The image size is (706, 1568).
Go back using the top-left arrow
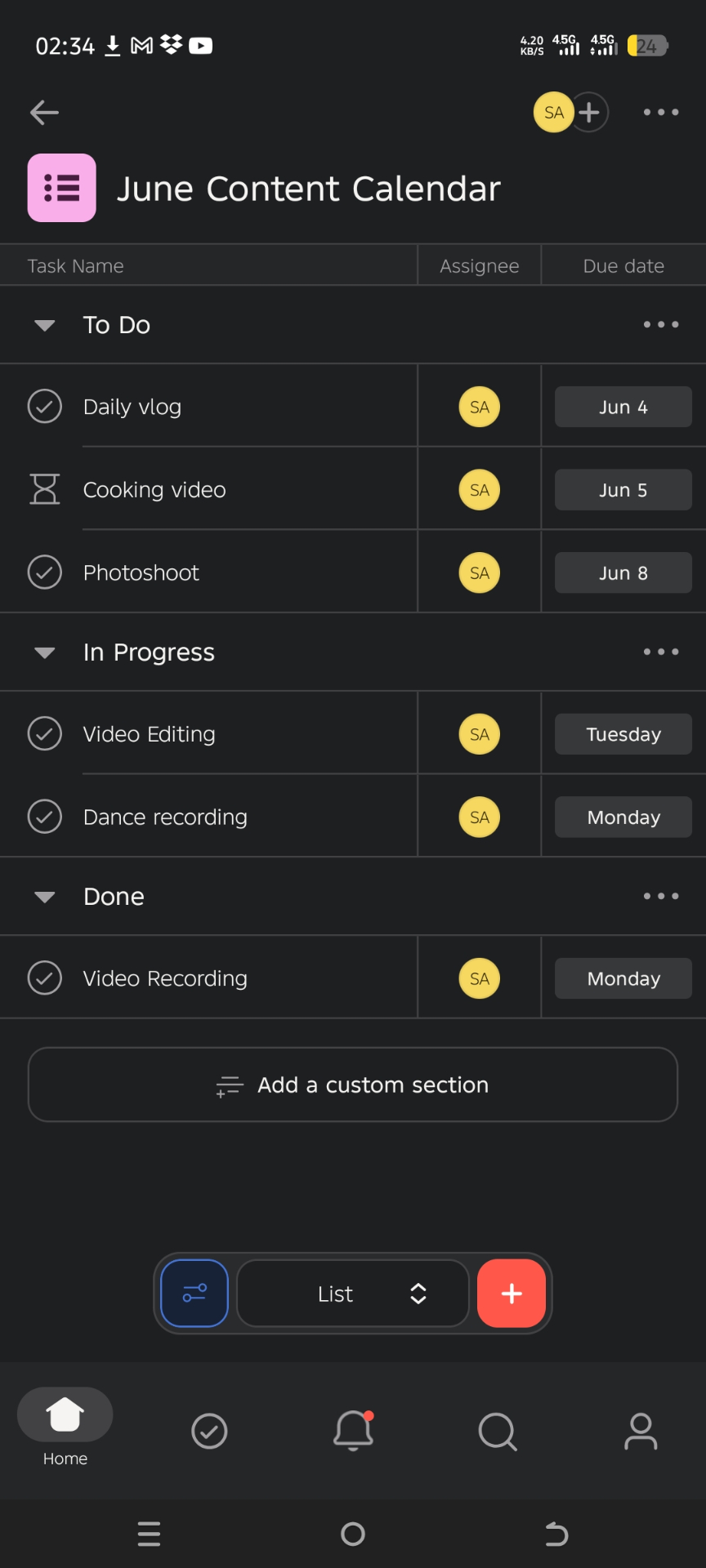point(44,112)
